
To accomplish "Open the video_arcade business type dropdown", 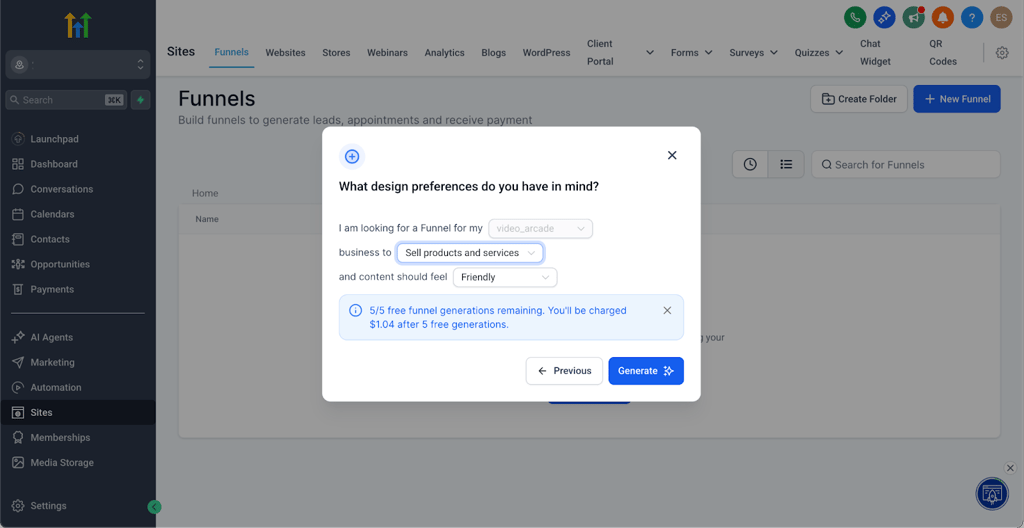I will 540,229.
